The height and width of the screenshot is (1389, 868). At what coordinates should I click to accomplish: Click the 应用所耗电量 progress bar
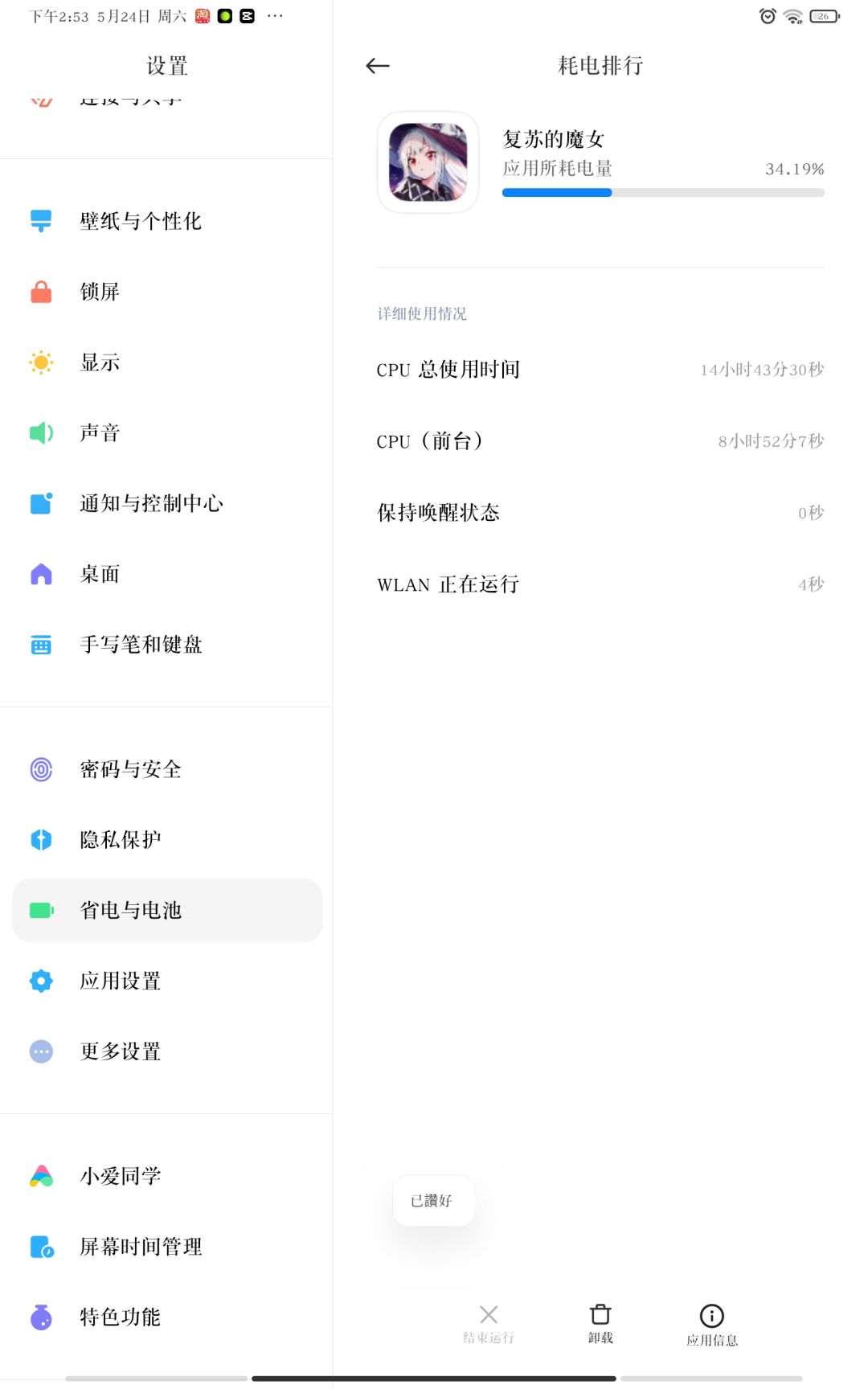(x=663, y=193)
